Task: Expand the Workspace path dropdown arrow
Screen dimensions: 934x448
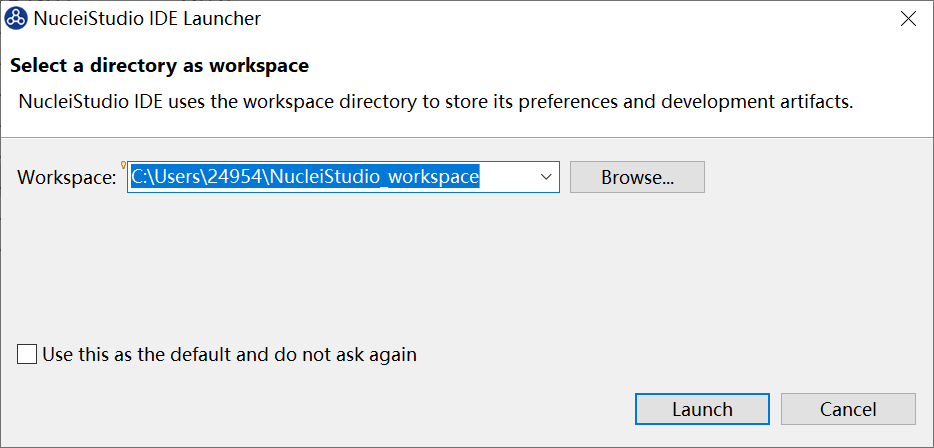Action: (546, 177)
